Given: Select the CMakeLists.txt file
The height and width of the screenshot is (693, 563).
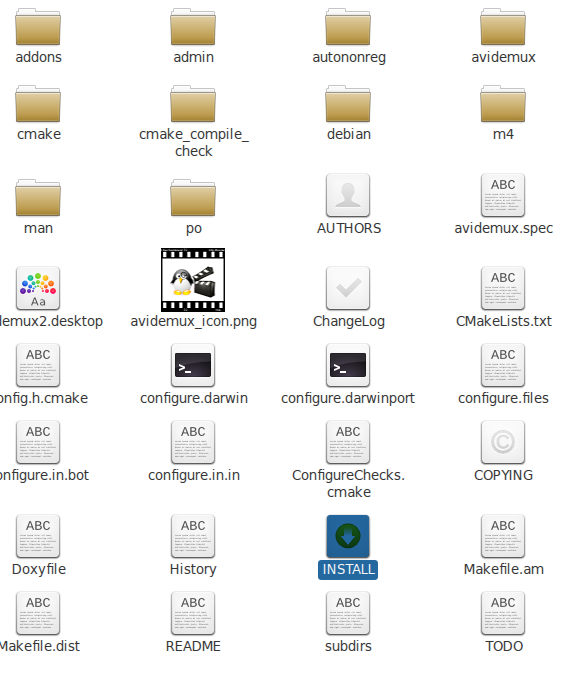Looking at the screenshot, I should click(503, 288).
